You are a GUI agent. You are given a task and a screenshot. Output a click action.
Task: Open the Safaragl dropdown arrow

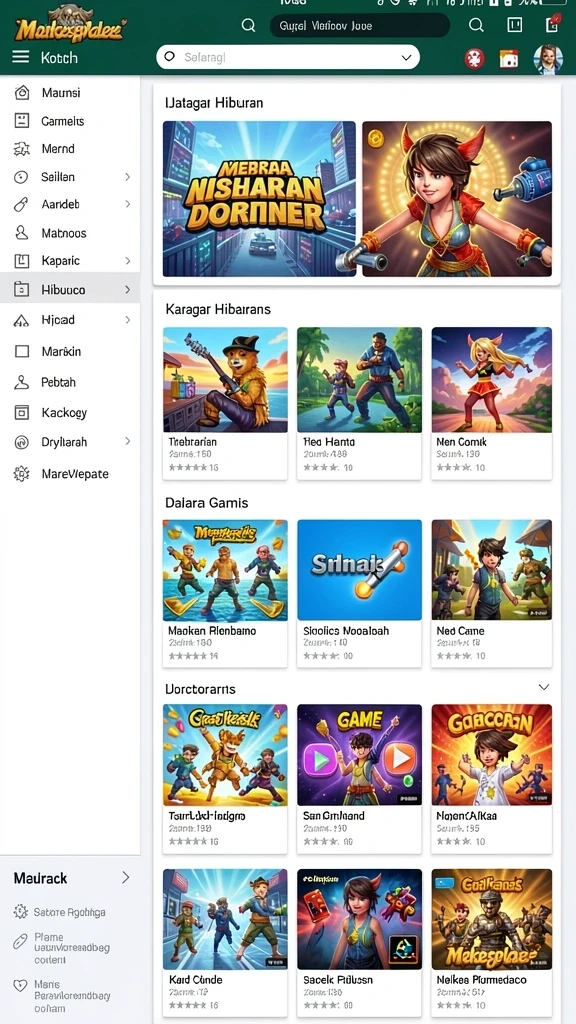coord(406,57)
